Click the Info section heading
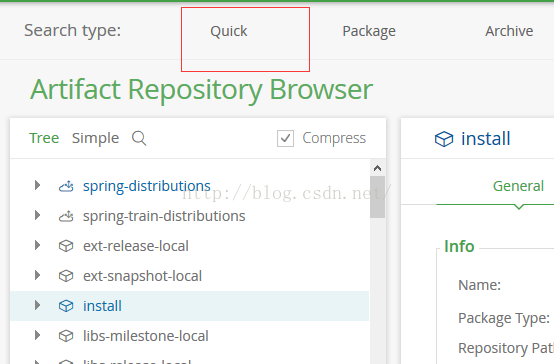The image size is (554, 364). coord(459,246)
